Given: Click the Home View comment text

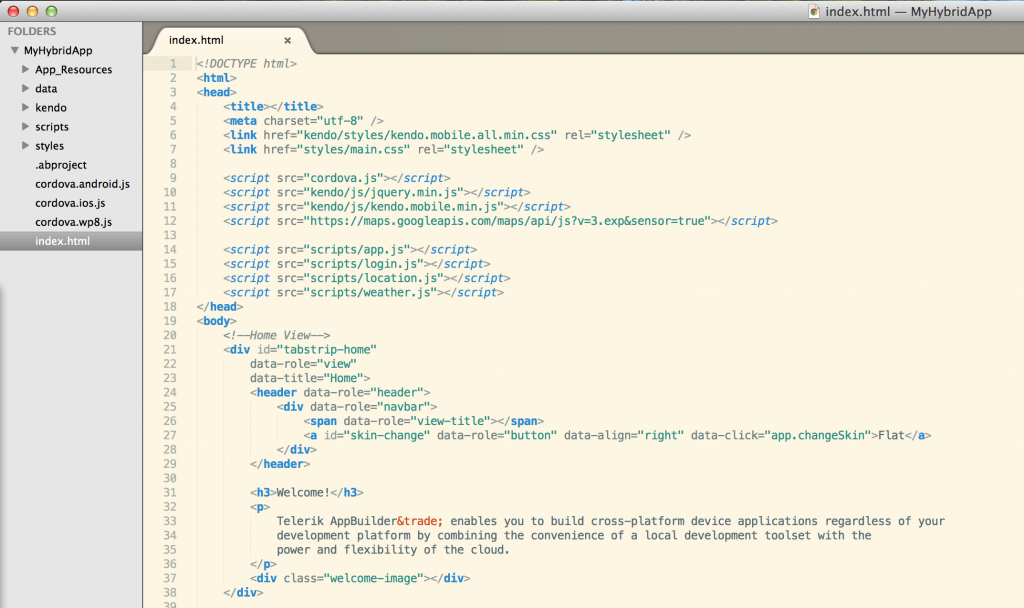Looking at the screenshot, I should pyautogui.click(x=277, y=335).
